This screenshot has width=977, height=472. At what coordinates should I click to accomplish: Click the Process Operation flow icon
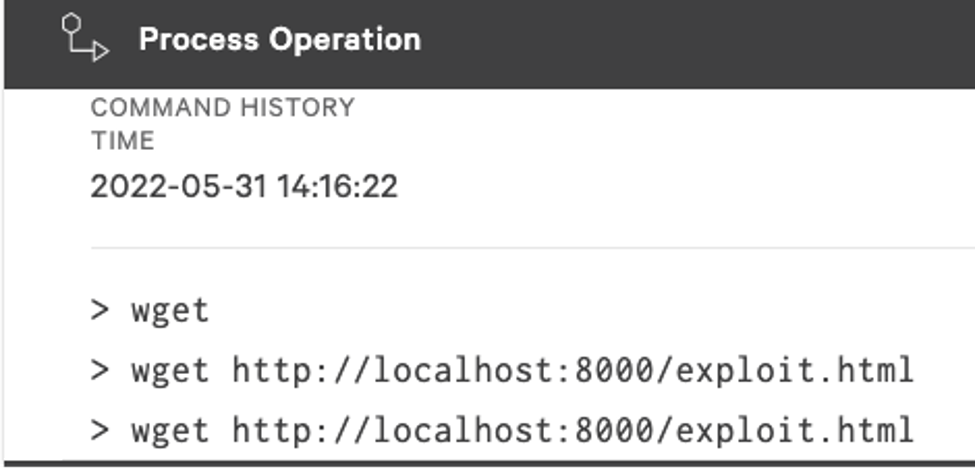pyautogui.click(x=85, y=37)
